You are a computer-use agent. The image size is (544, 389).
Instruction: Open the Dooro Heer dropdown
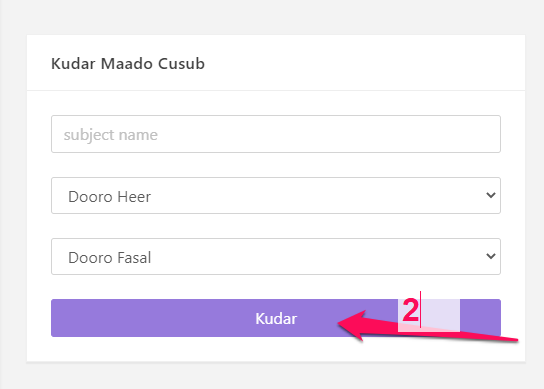[x=276, y=195]
